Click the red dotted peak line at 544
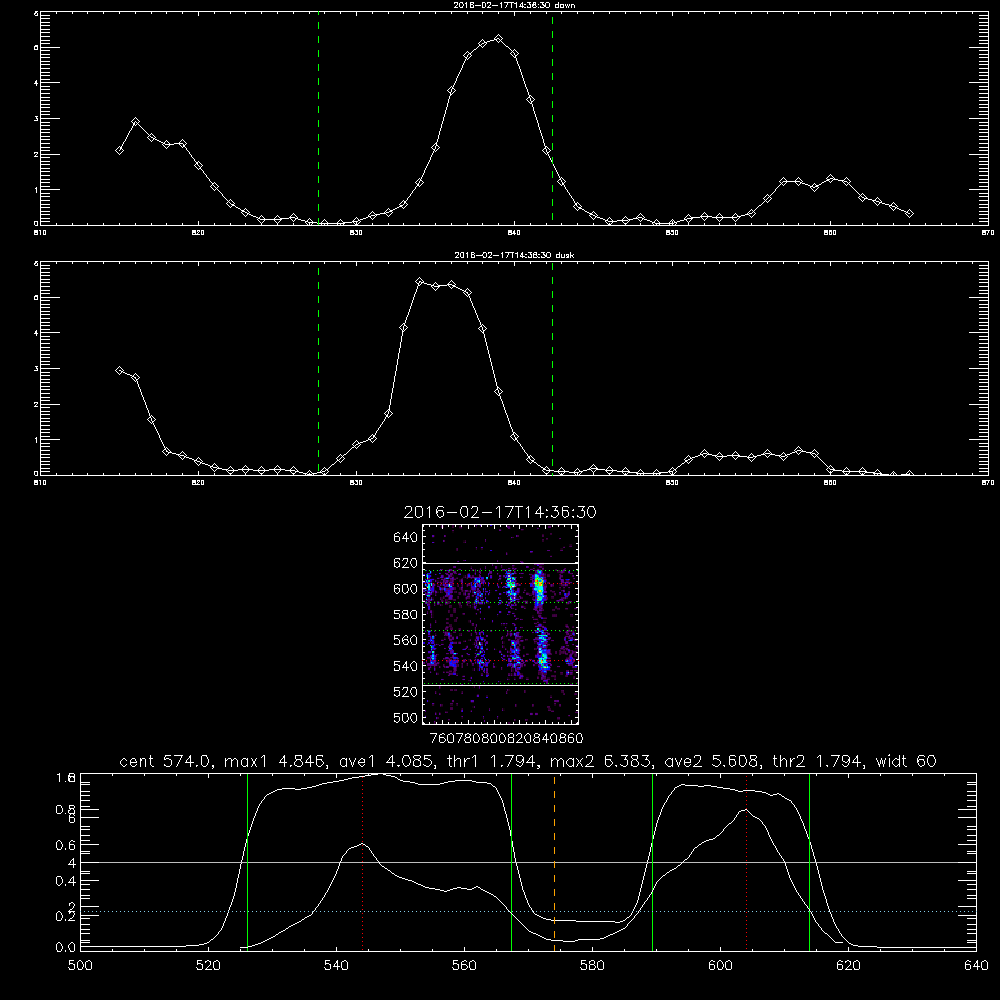Image resolution: width=1000 pixels, height=1000 pixels. 362,861
